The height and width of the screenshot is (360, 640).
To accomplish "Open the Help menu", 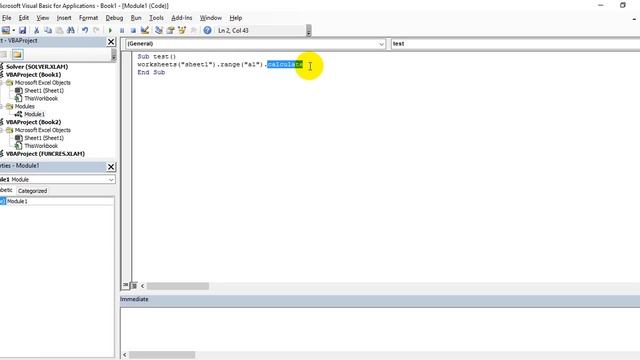I will (236, 18).
